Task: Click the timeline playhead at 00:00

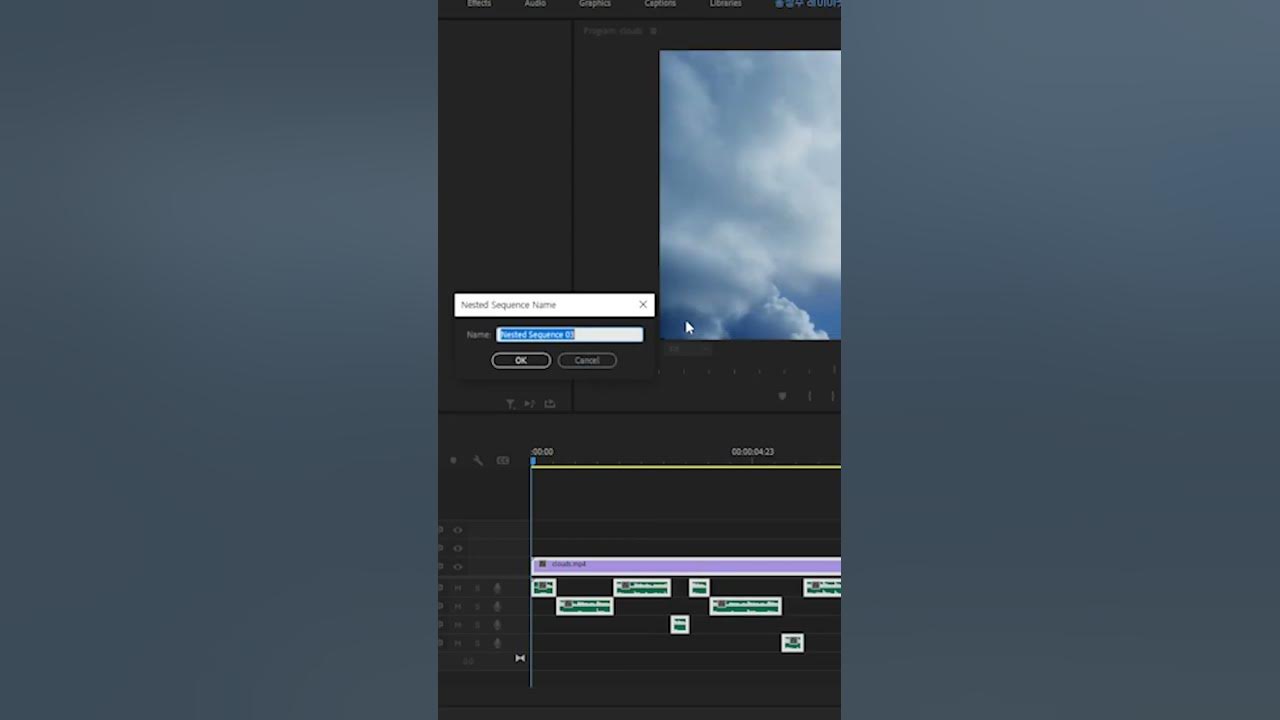Action: pos(533,460)
